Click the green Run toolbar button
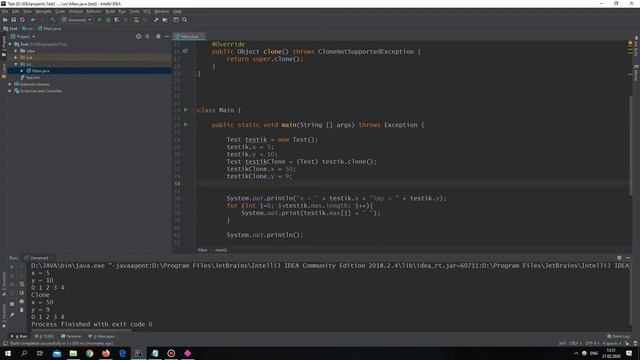Screen dimensions: 640x360 (x=99, y=20)
